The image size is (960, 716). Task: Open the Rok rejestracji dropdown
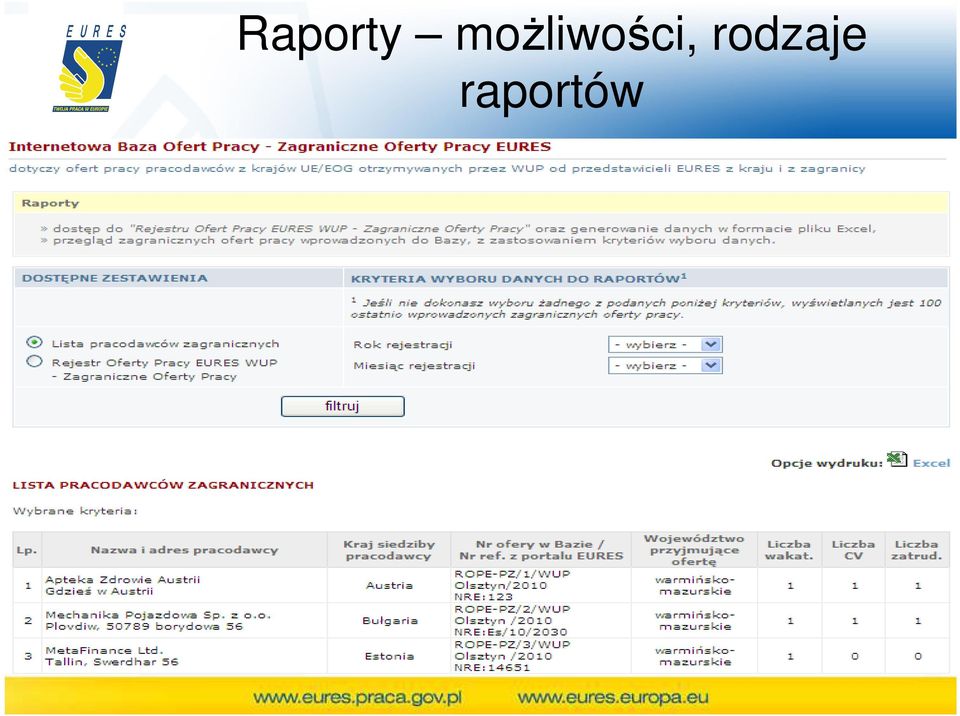click(666, 344)
